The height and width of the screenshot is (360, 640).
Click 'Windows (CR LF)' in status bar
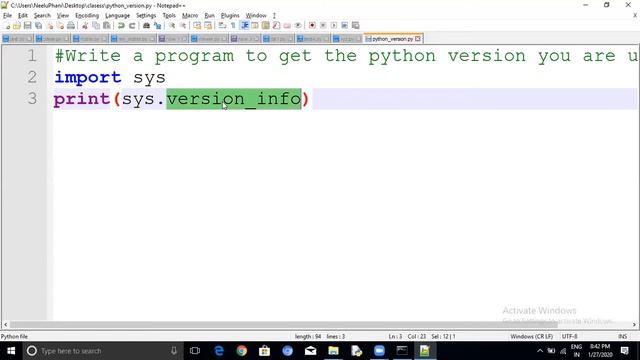[x=531, y=336]
